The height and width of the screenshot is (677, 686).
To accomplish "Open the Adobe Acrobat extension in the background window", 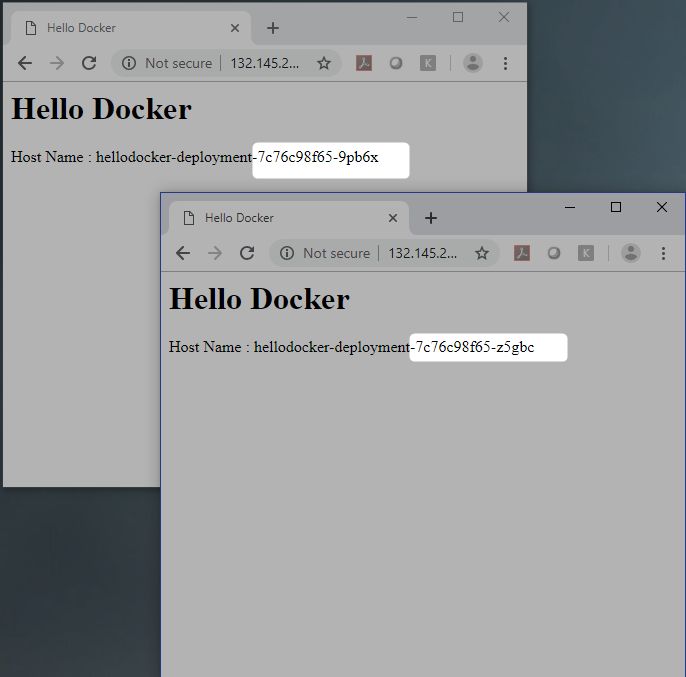I will [x=364, y=63].
